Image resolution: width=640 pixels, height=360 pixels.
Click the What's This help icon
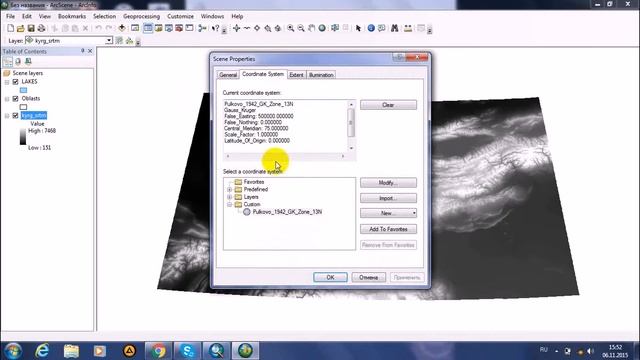(x=216, y=28)
